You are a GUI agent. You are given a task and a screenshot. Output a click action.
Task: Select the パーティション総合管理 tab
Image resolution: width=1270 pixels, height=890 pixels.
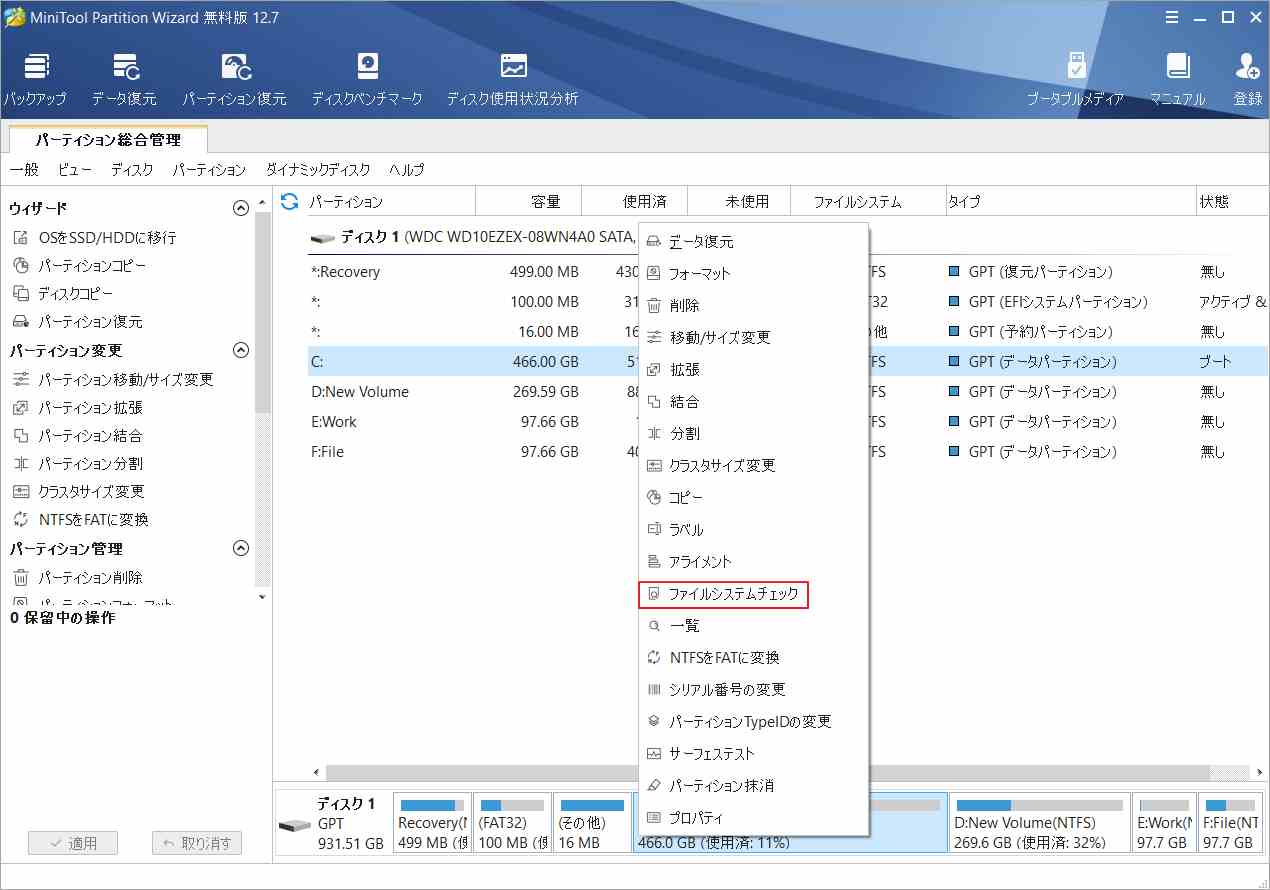[108, 140]
